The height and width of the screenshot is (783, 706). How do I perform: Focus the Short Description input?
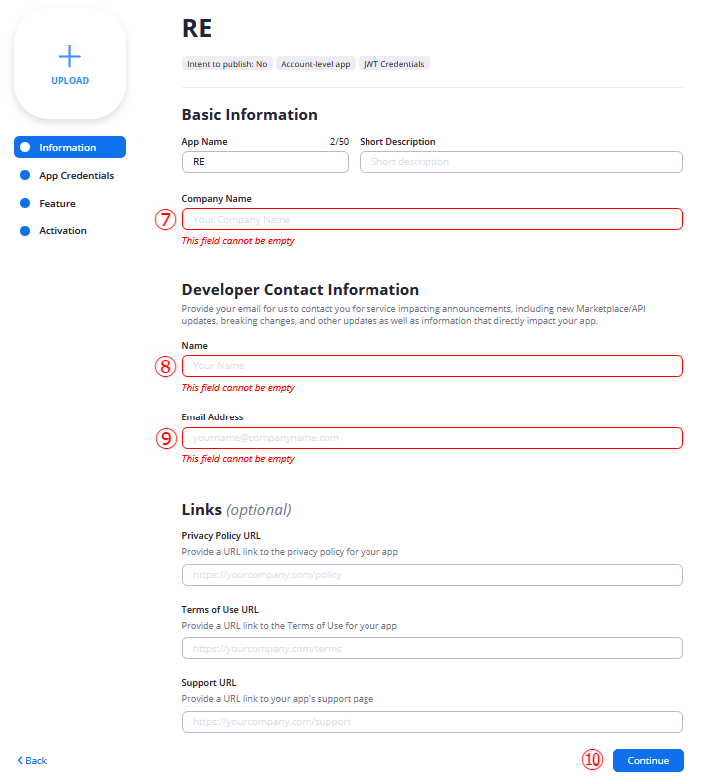pyautogui.click(x=521, y=162)
